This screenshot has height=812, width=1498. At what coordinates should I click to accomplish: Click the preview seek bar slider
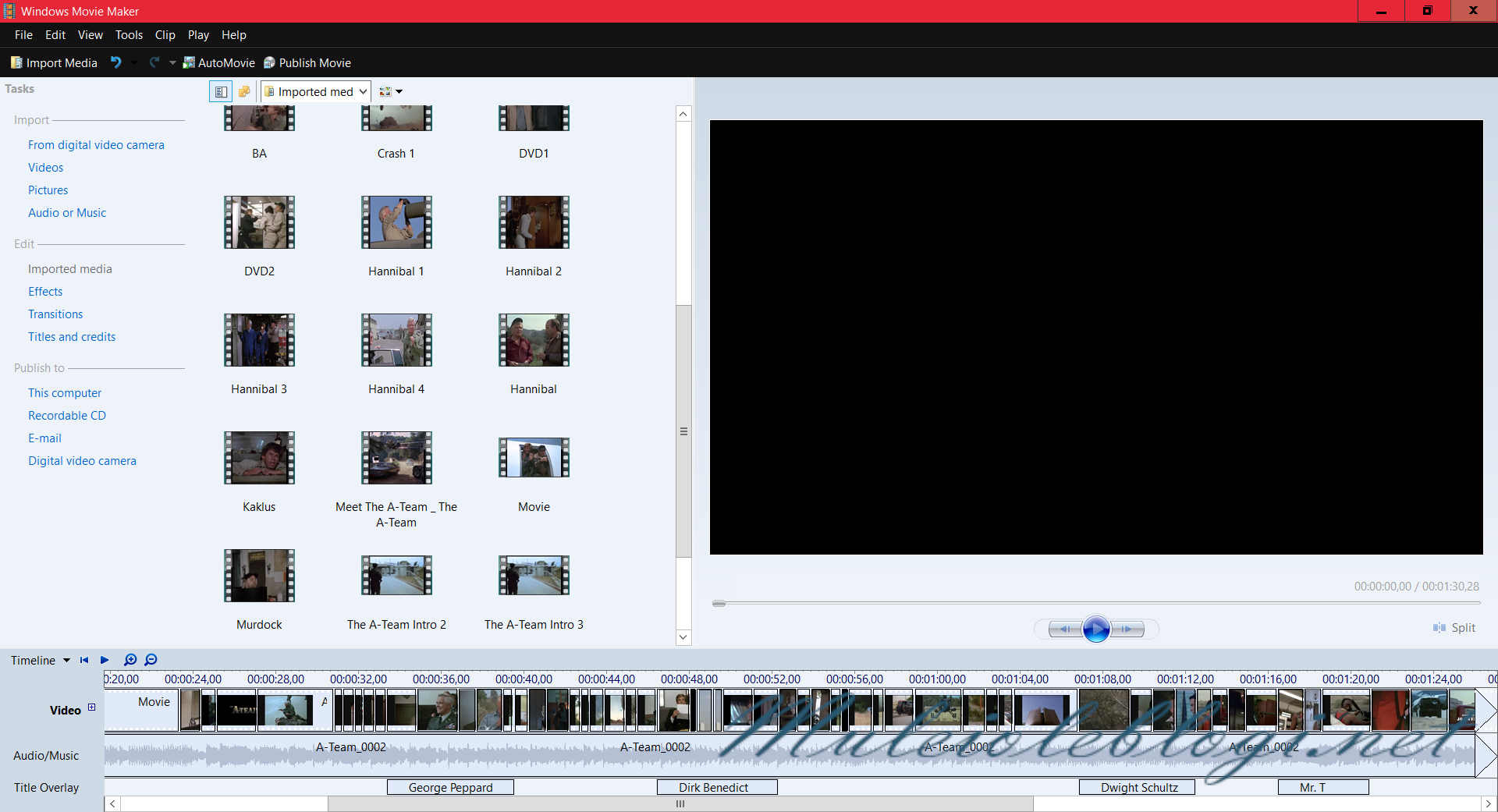tap(719, 603)
